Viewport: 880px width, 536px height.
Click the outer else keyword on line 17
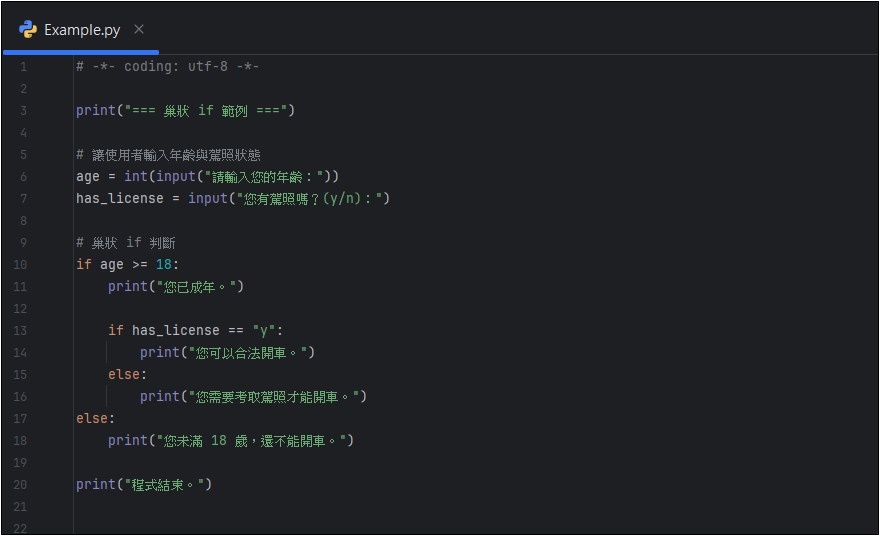click(94, 419)
